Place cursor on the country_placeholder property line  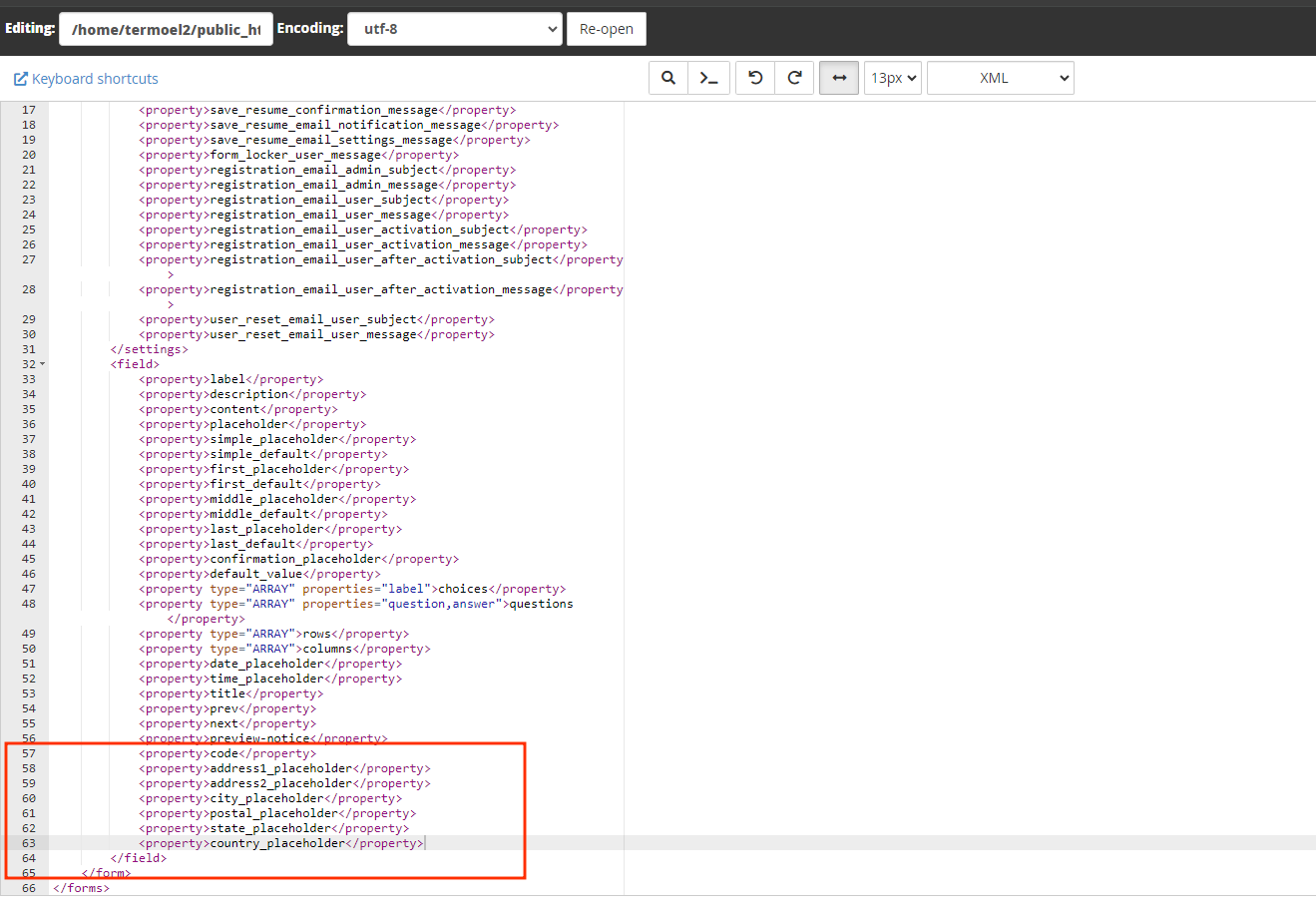[x=281, y=843]
